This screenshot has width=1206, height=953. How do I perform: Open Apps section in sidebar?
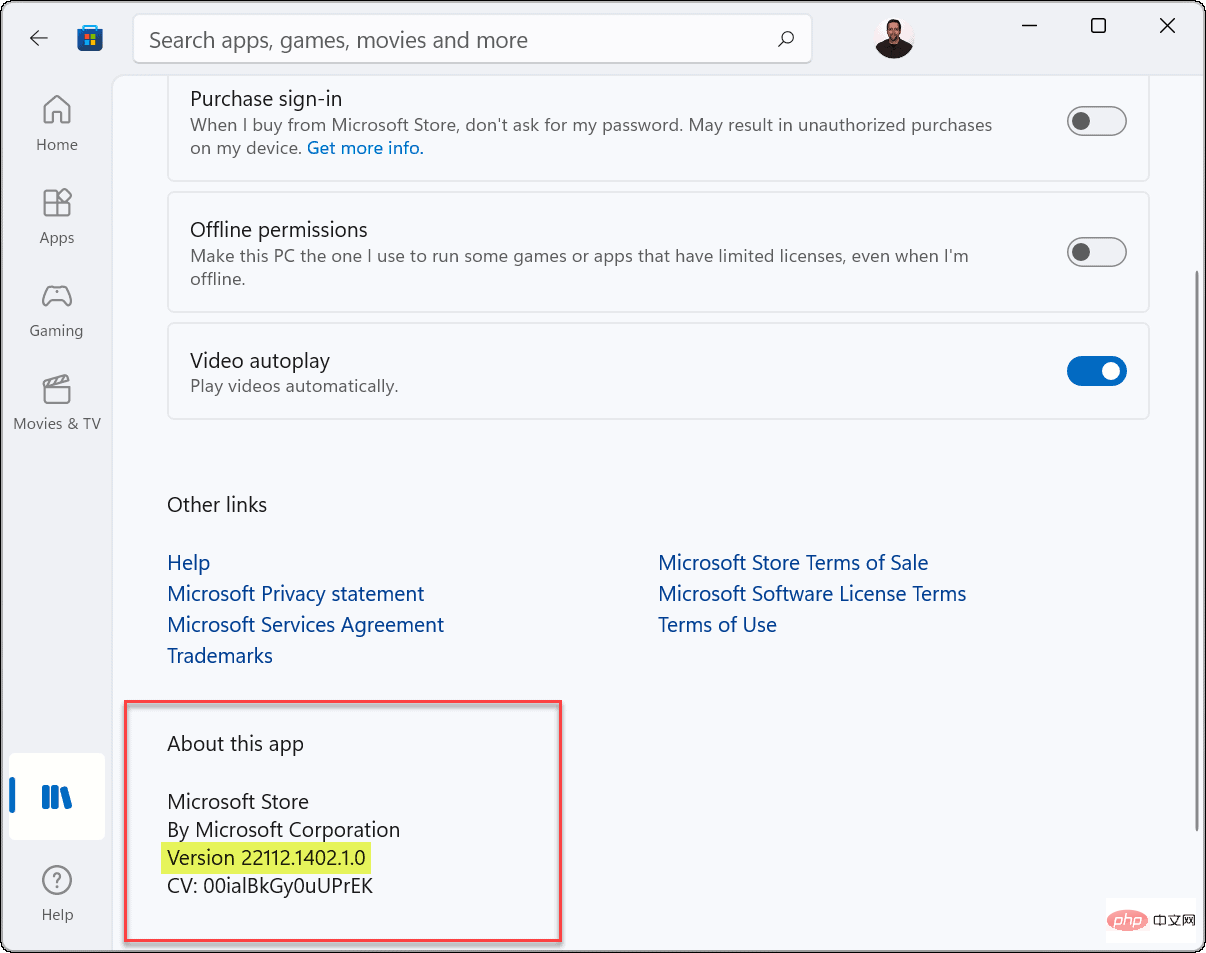pyautogui.click(x=57, y=216)
